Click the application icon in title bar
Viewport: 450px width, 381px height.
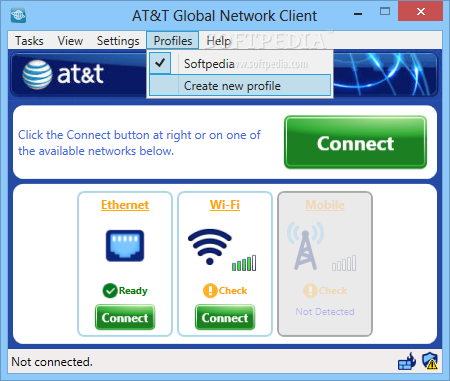tap(18, 15)
